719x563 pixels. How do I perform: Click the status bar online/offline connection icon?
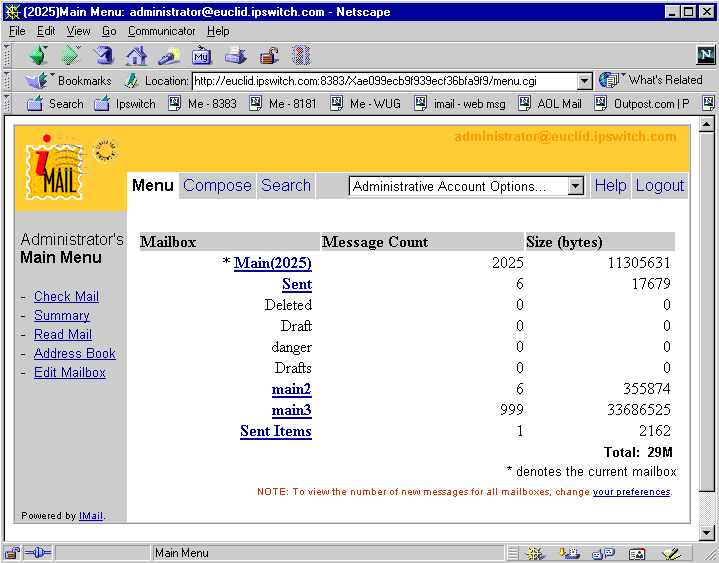[38, 553]
